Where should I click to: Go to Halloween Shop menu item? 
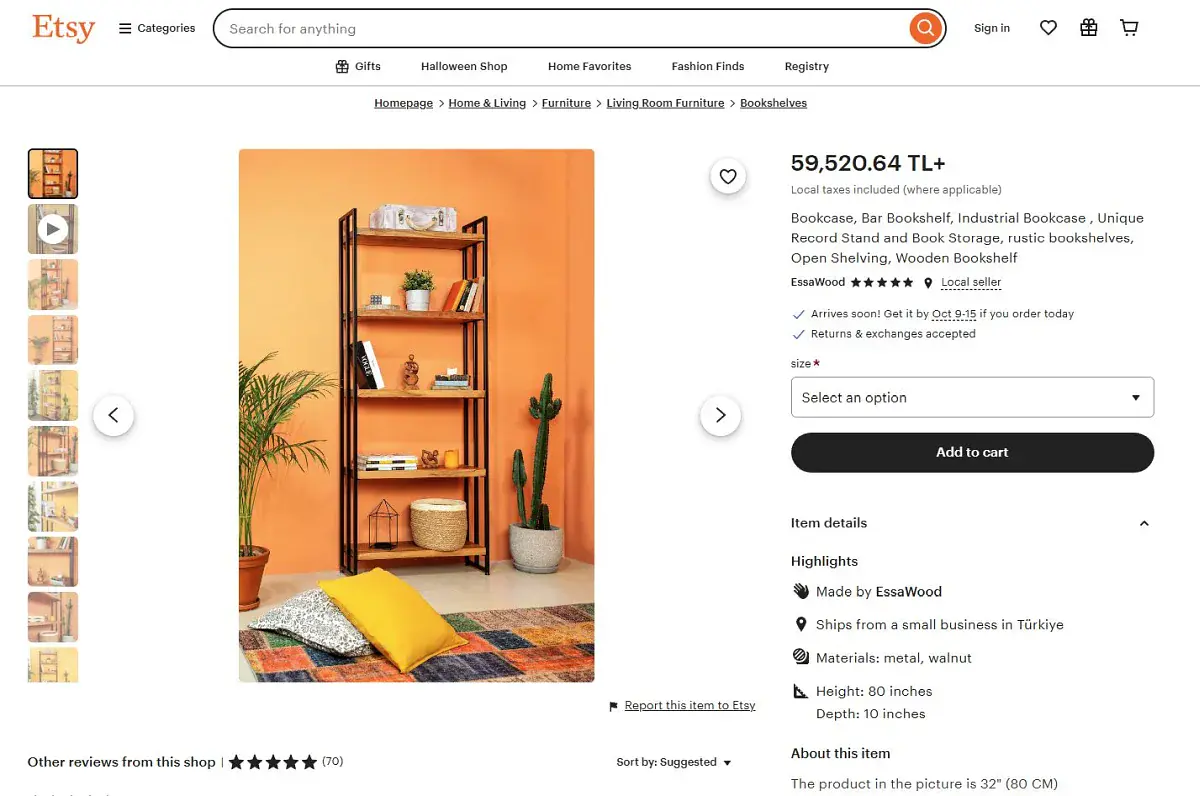click(464, 66)
